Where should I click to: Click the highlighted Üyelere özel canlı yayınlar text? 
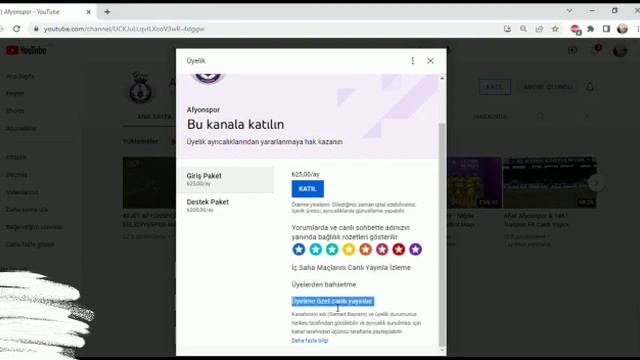[333, 301]
